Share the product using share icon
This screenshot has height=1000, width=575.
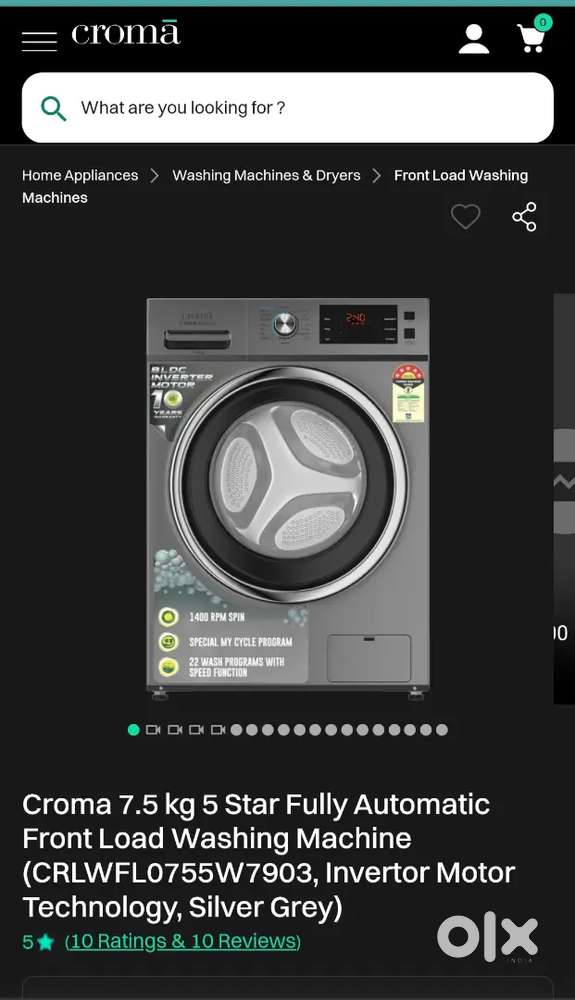[524, 217]
